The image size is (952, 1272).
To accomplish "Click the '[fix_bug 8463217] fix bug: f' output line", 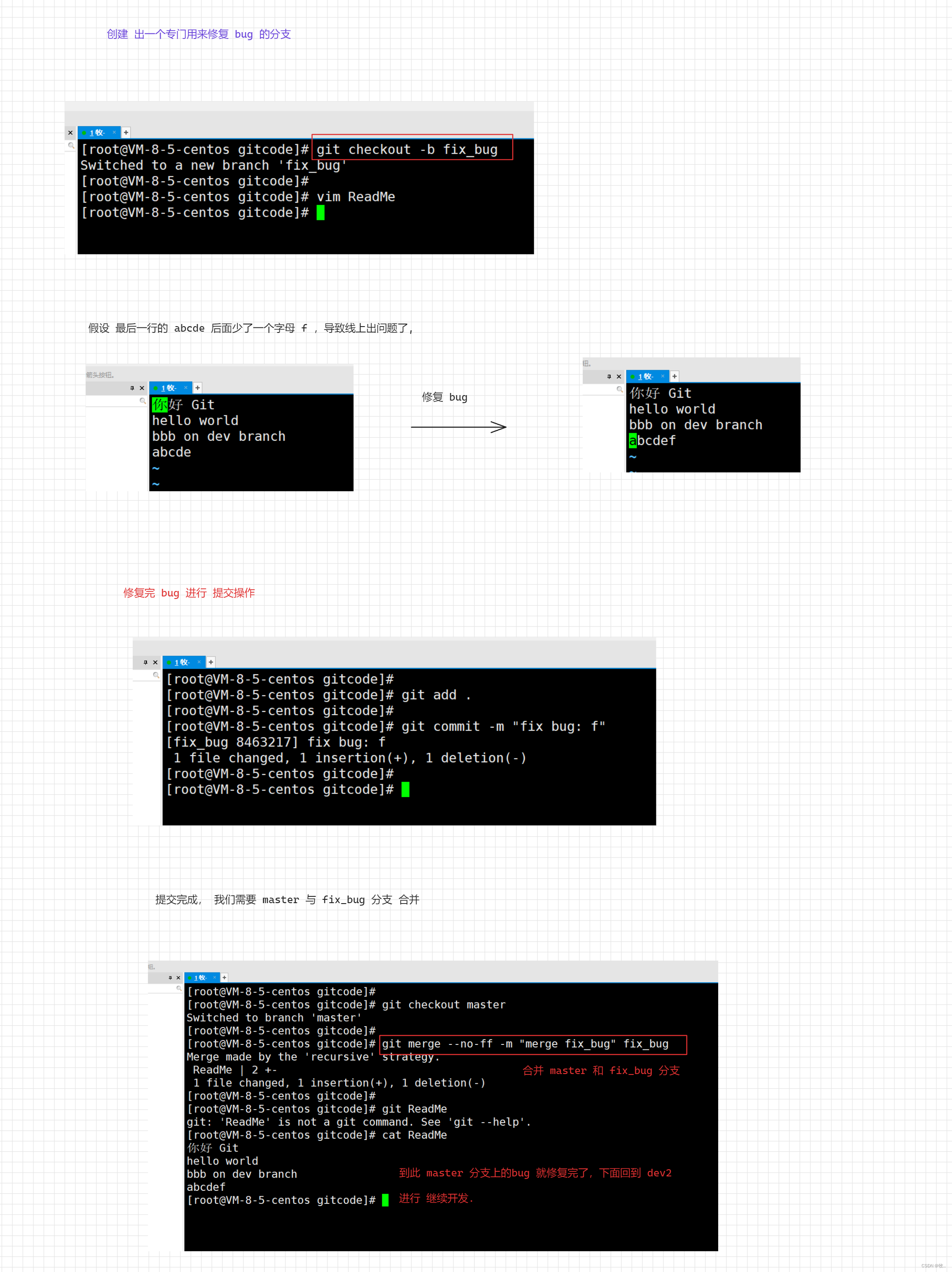I will point(275,742).
